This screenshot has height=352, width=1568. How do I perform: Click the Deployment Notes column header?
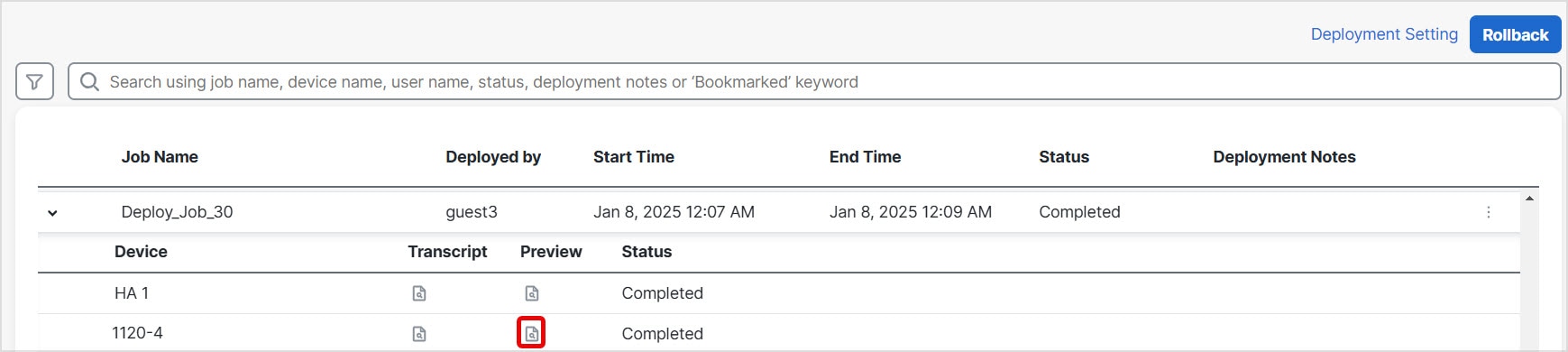tap(1284, 157)
